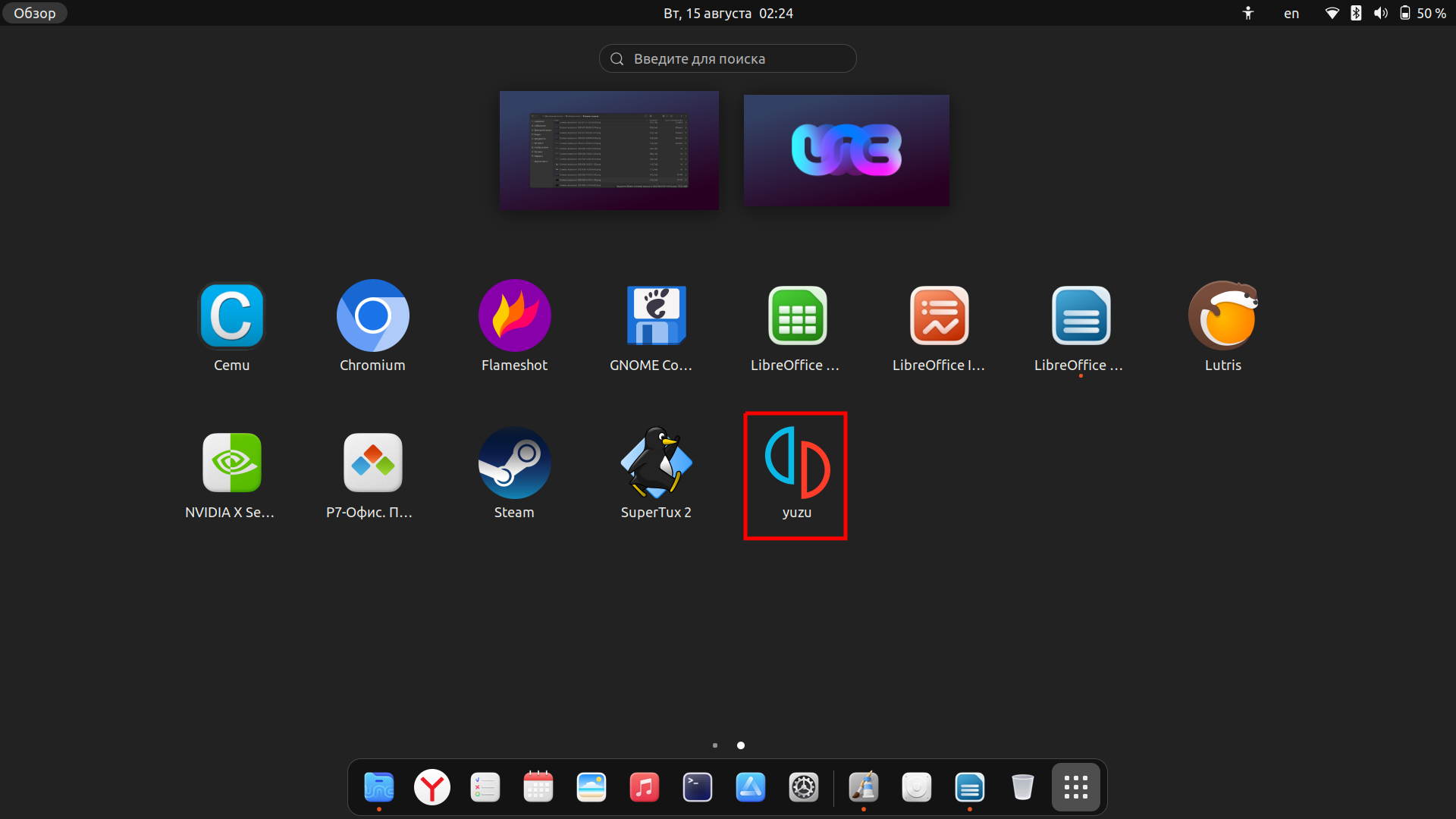Open the date and time calendar menu
1456x819 pixels.
pos(728,13)
